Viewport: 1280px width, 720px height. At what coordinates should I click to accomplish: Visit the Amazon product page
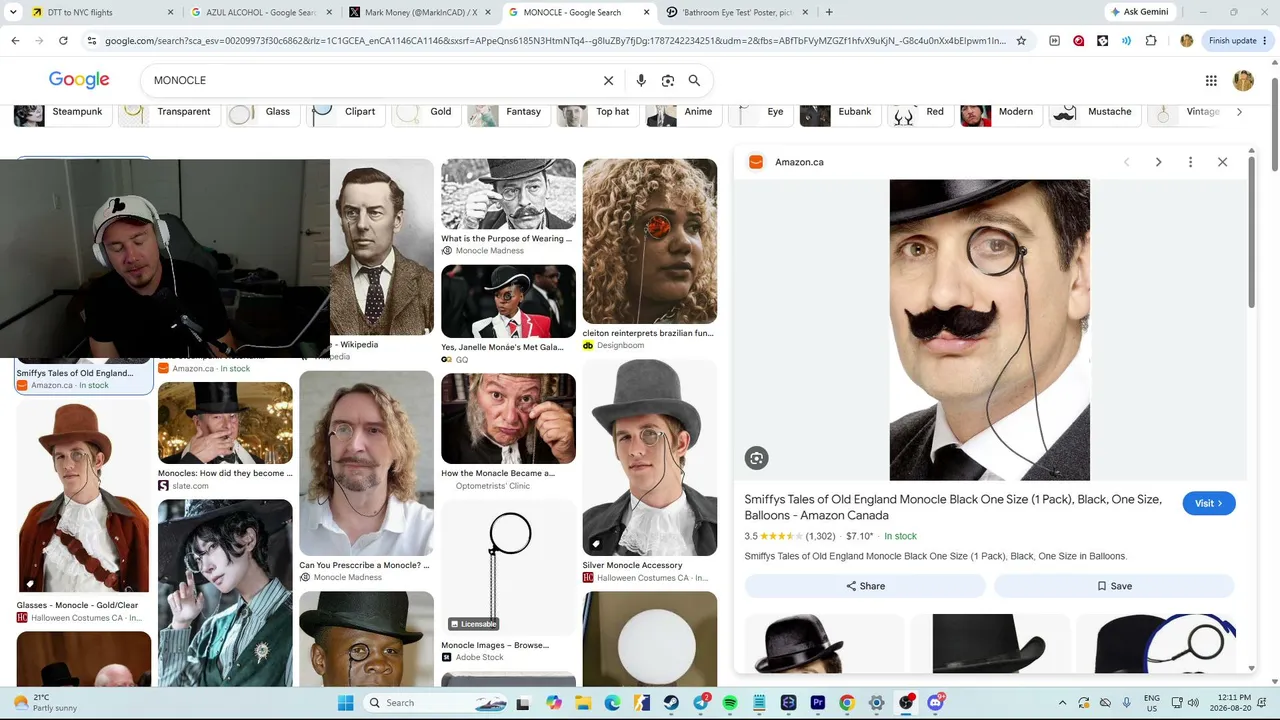1209,503
